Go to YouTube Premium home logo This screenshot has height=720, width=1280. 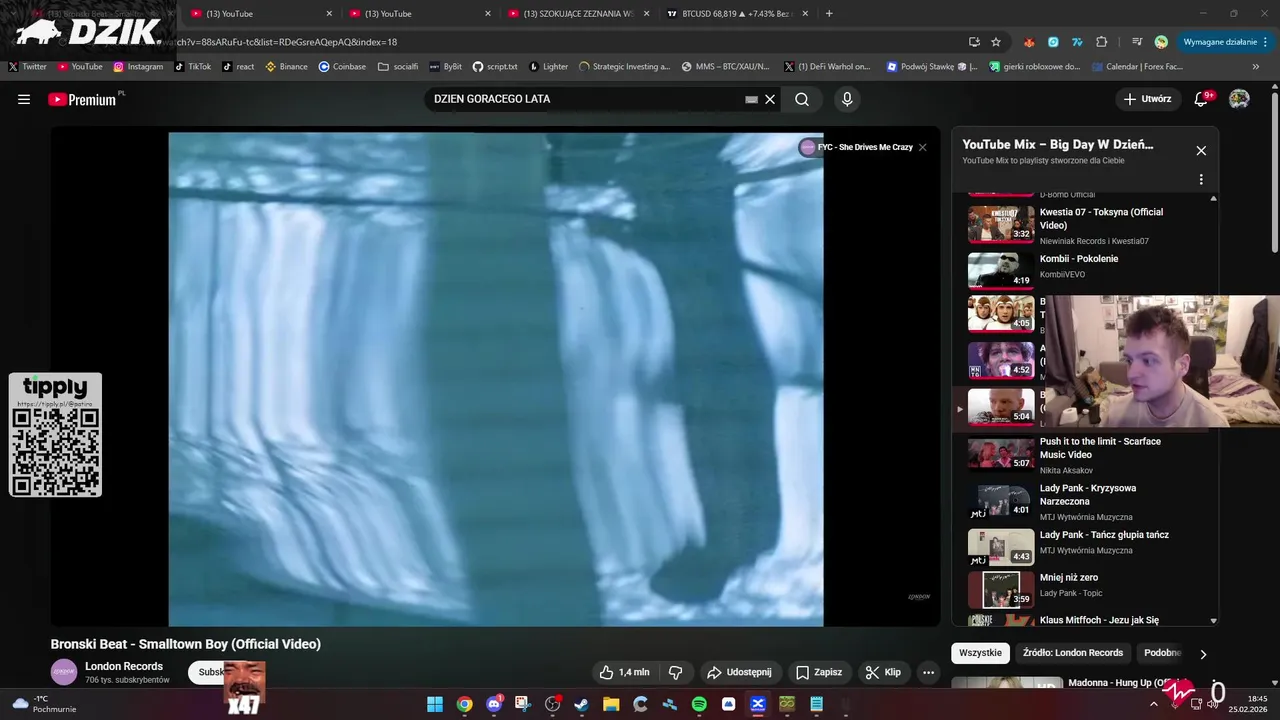(x=84, y=99)
